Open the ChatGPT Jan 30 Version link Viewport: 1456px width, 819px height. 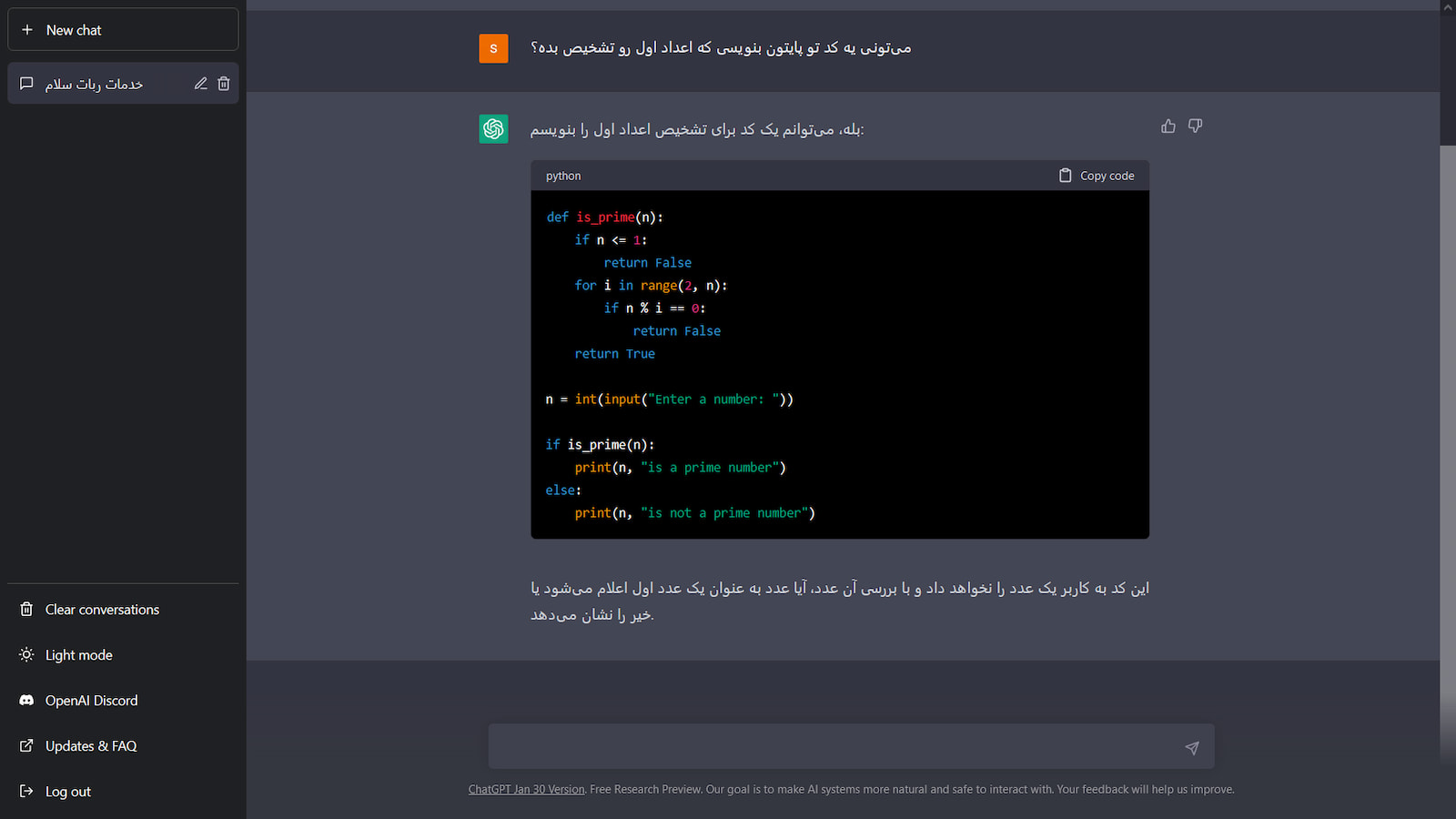526,790
